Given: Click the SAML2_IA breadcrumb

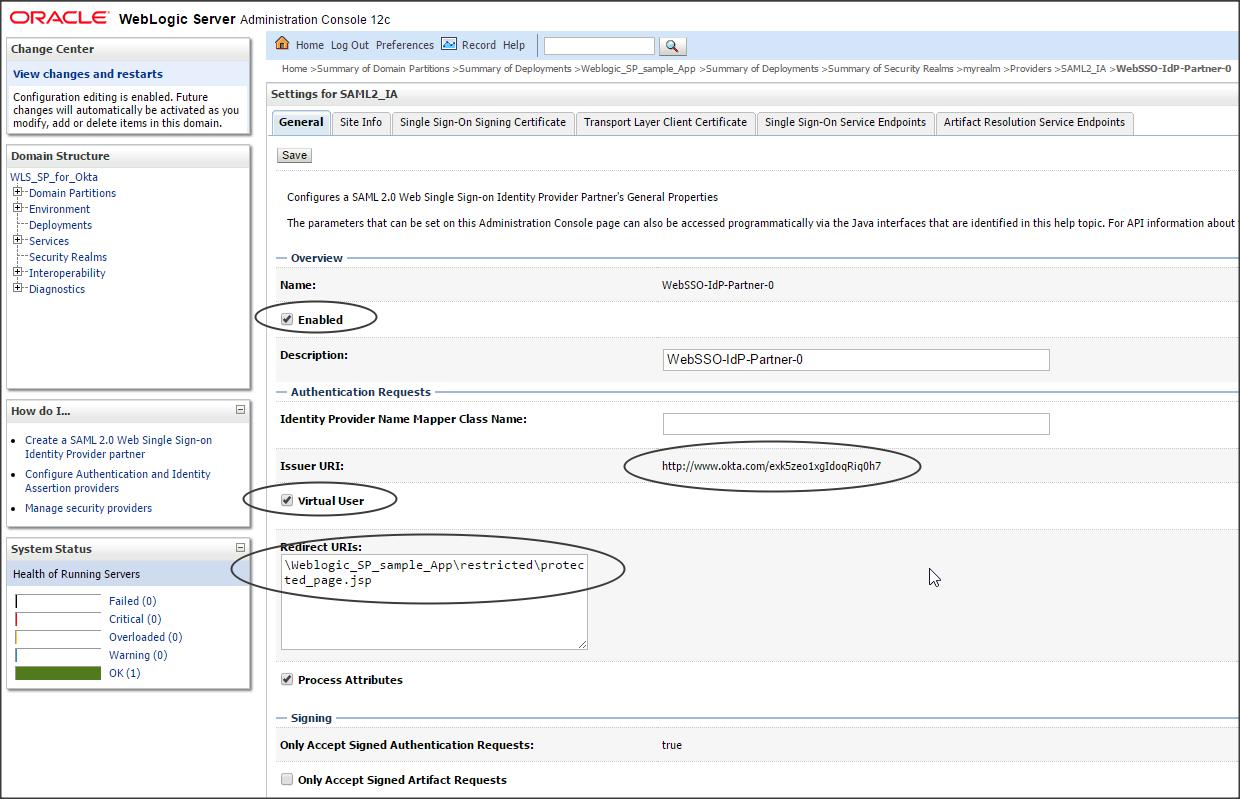Looking at the screenshot, I should pos(1083,69).
